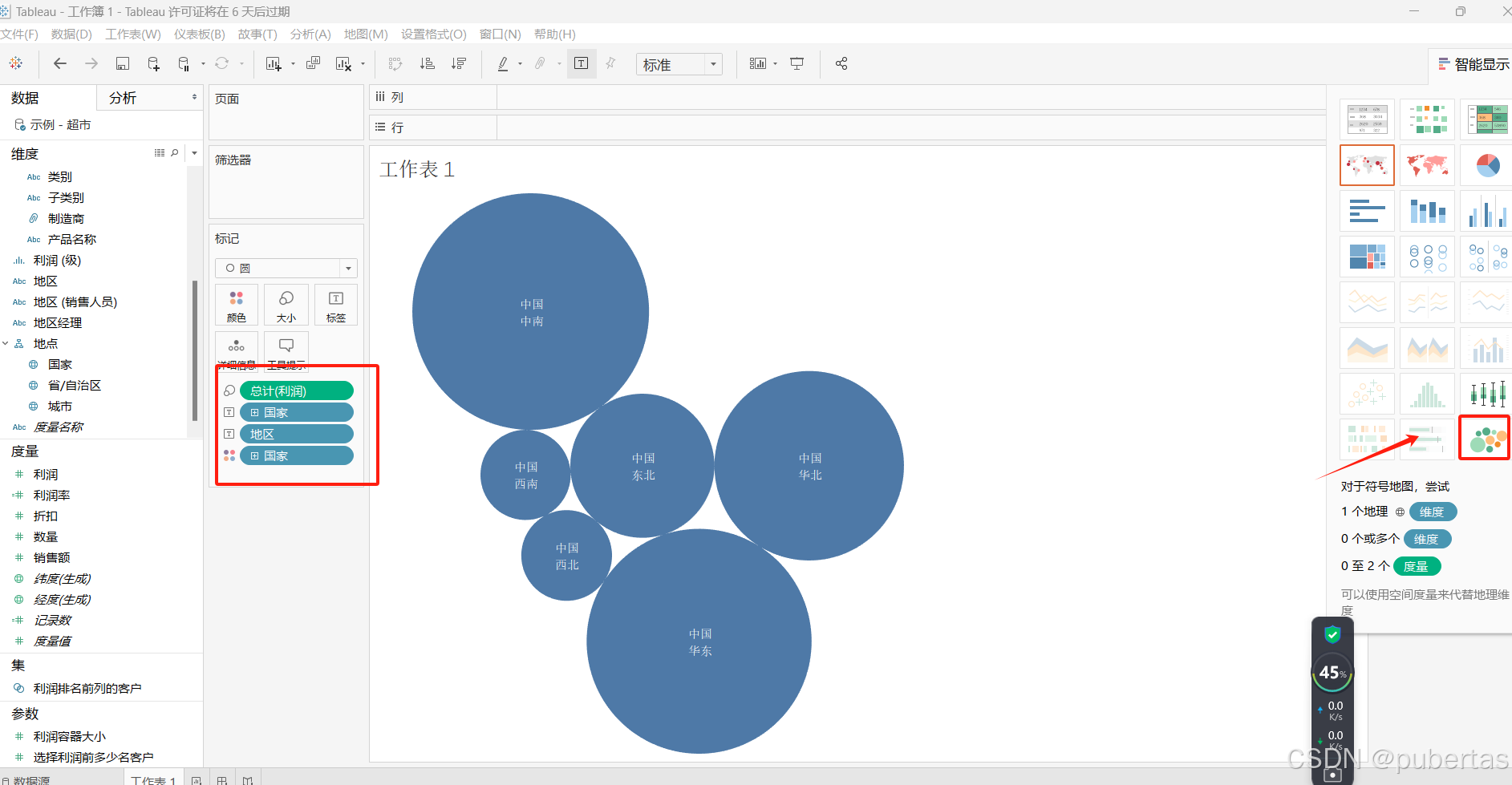Open the dimensions pane dropdown arrow
1512x785 pixels.
tap(194, 152)
